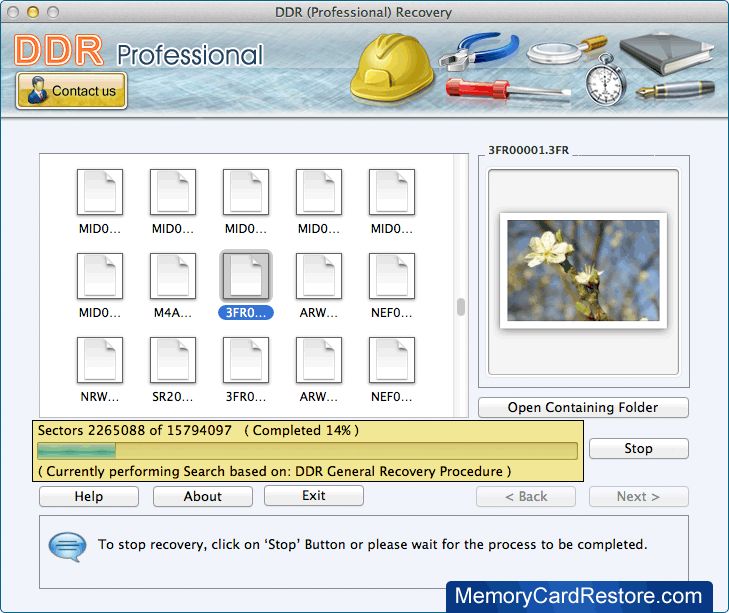This screenshot has height=613, width=729.
Task: Click the stopwatch icon
Action: pos(606,80)
